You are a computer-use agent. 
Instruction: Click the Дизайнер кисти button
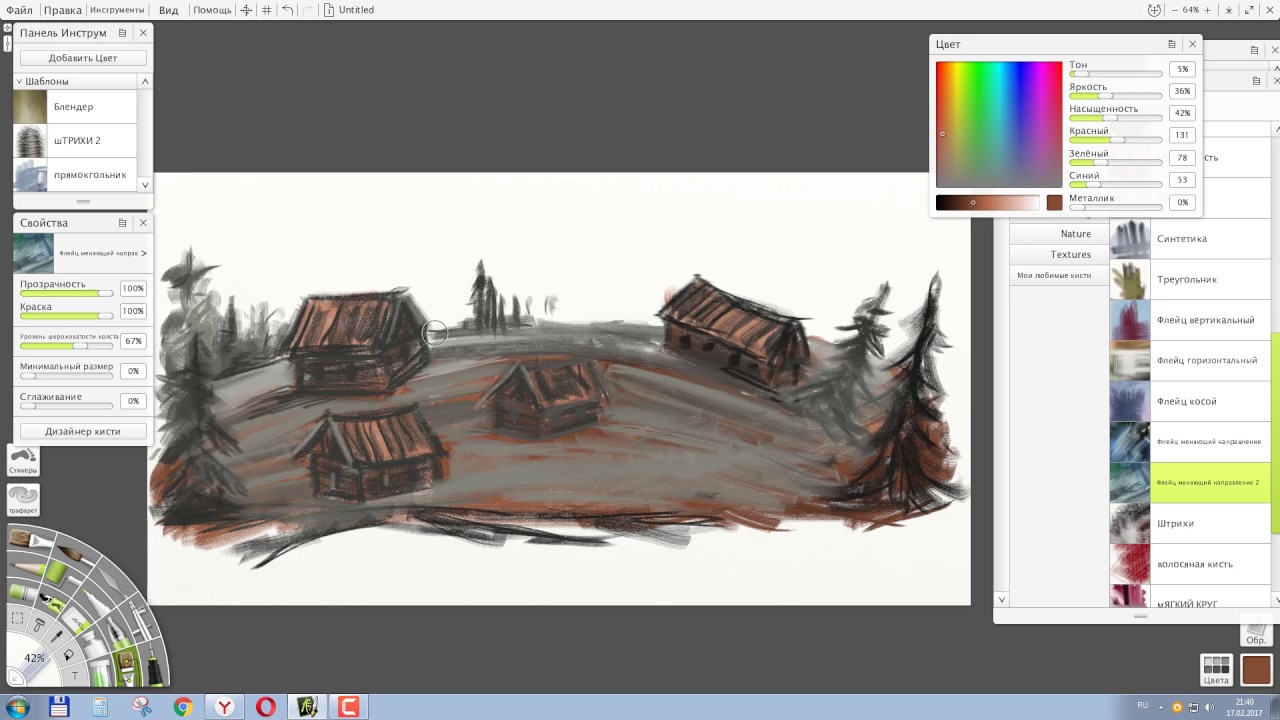tap(83, 431)
